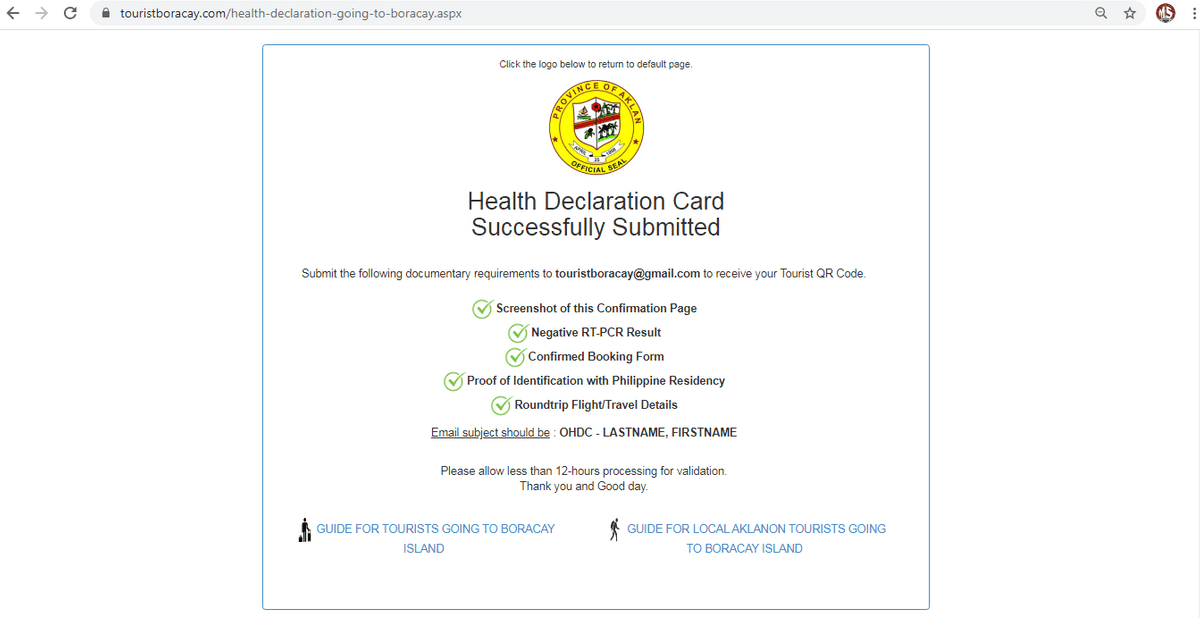Click the green check beside Screenshot of this Confirmation Page
The image size is (1200, 618).
pos(482,308)
